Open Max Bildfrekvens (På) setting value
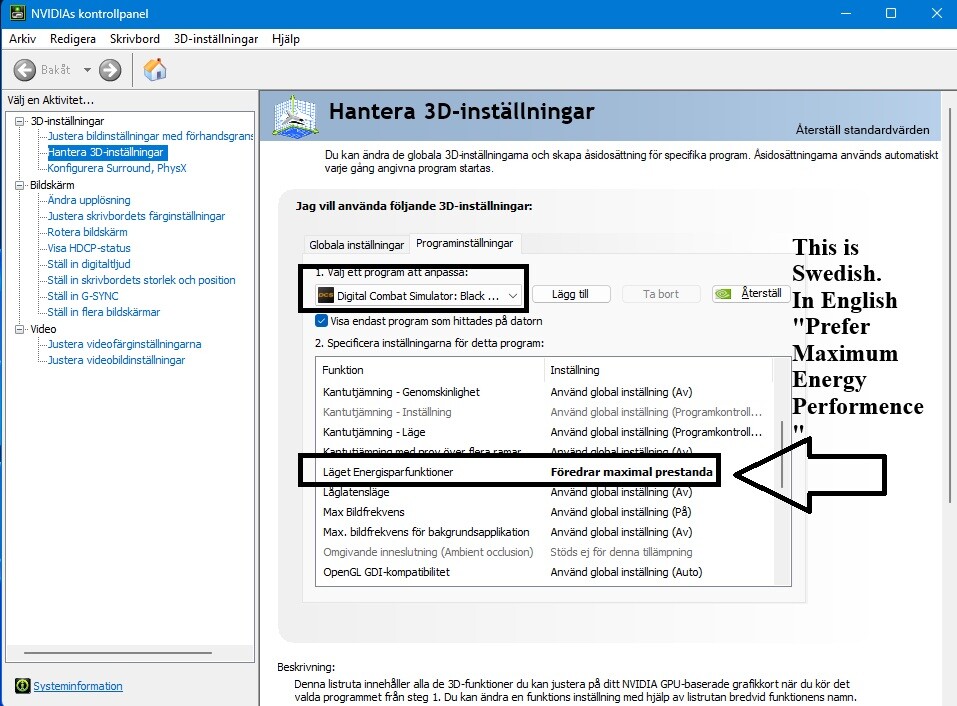This screenshot has width=957, height=706. [x=621, y=512]
